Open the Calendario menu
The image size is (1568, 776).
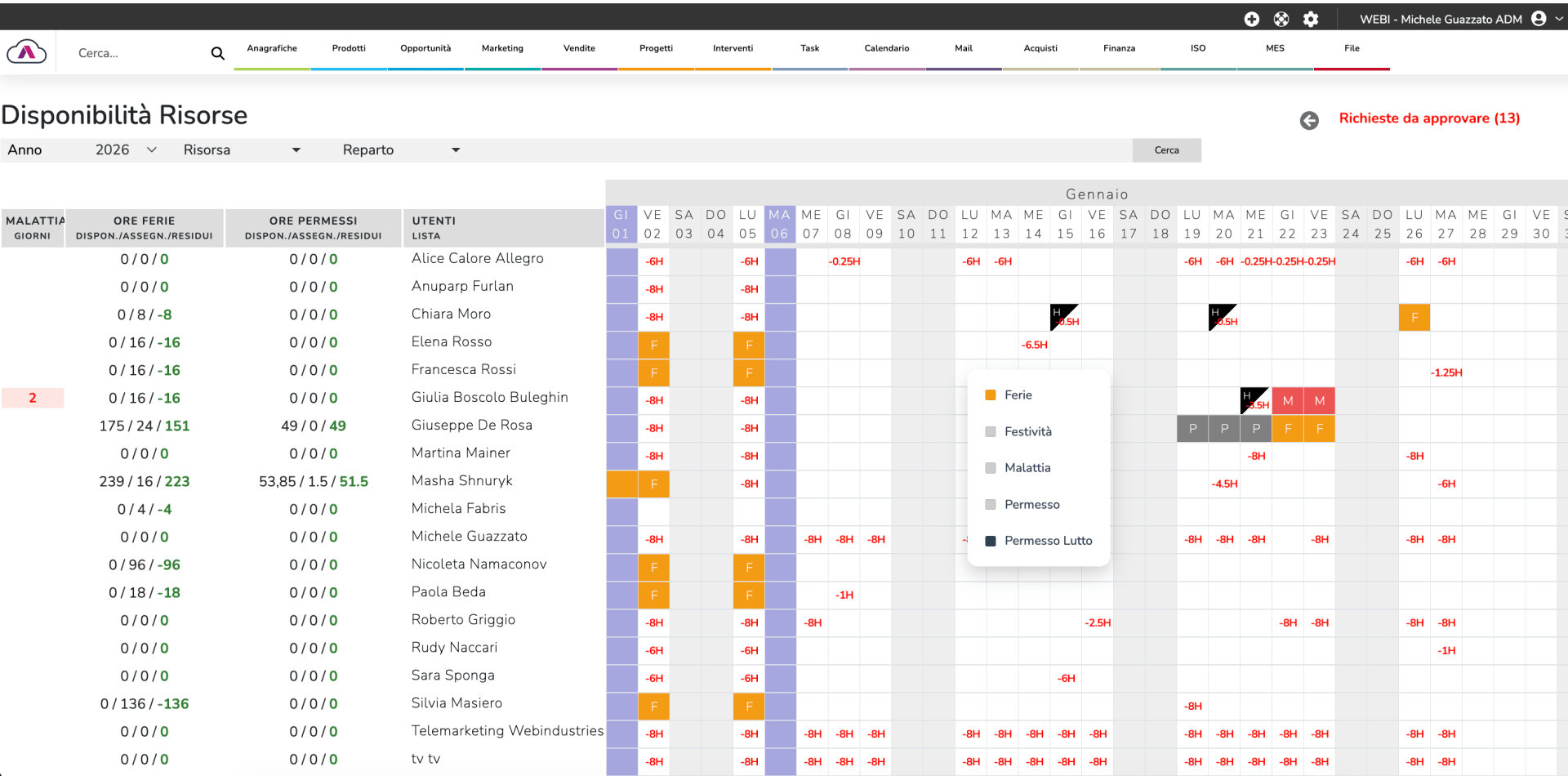[886, 48]
